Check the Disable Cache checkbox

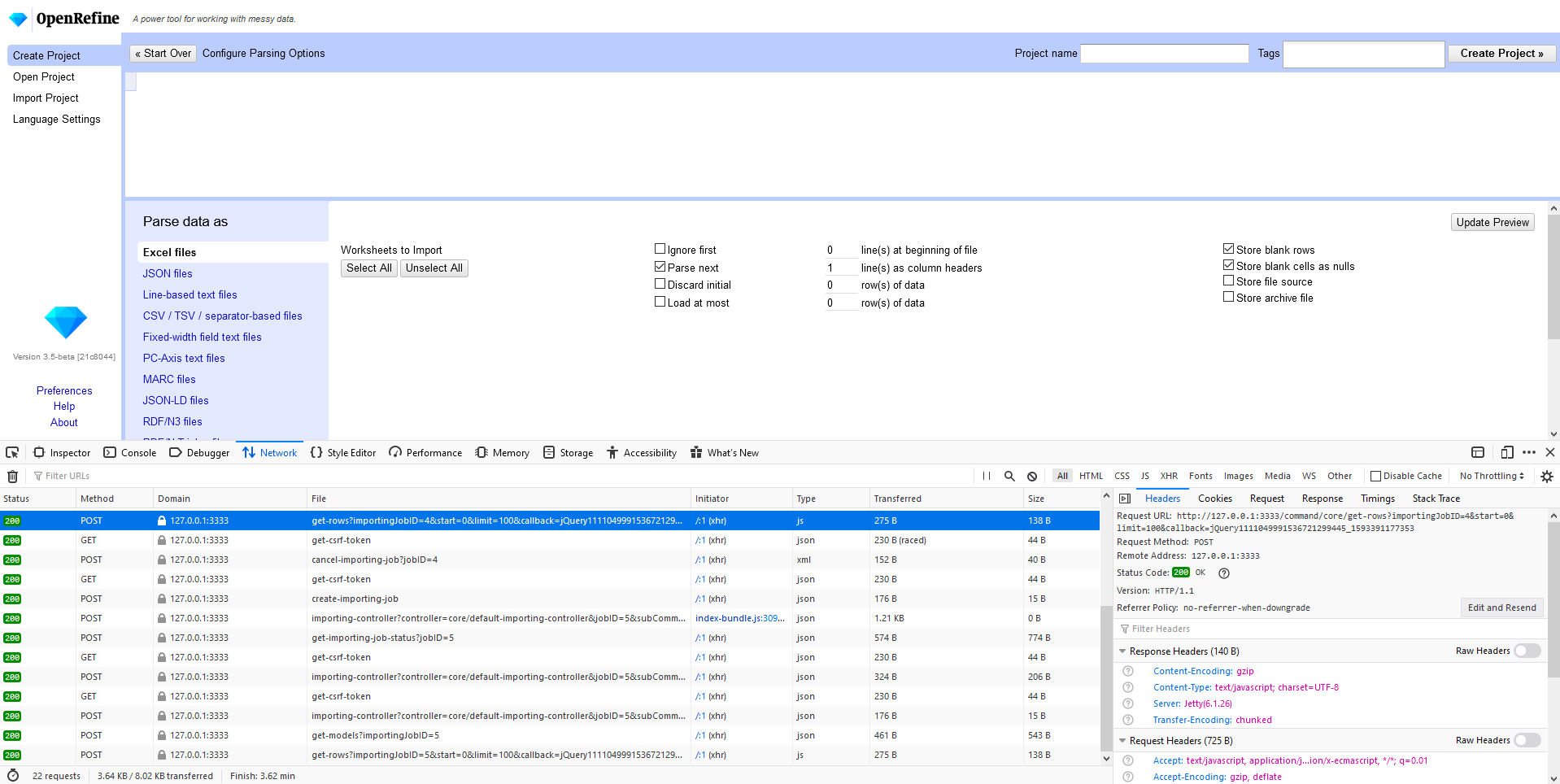pyautogui.click(x=1376, y=476)
